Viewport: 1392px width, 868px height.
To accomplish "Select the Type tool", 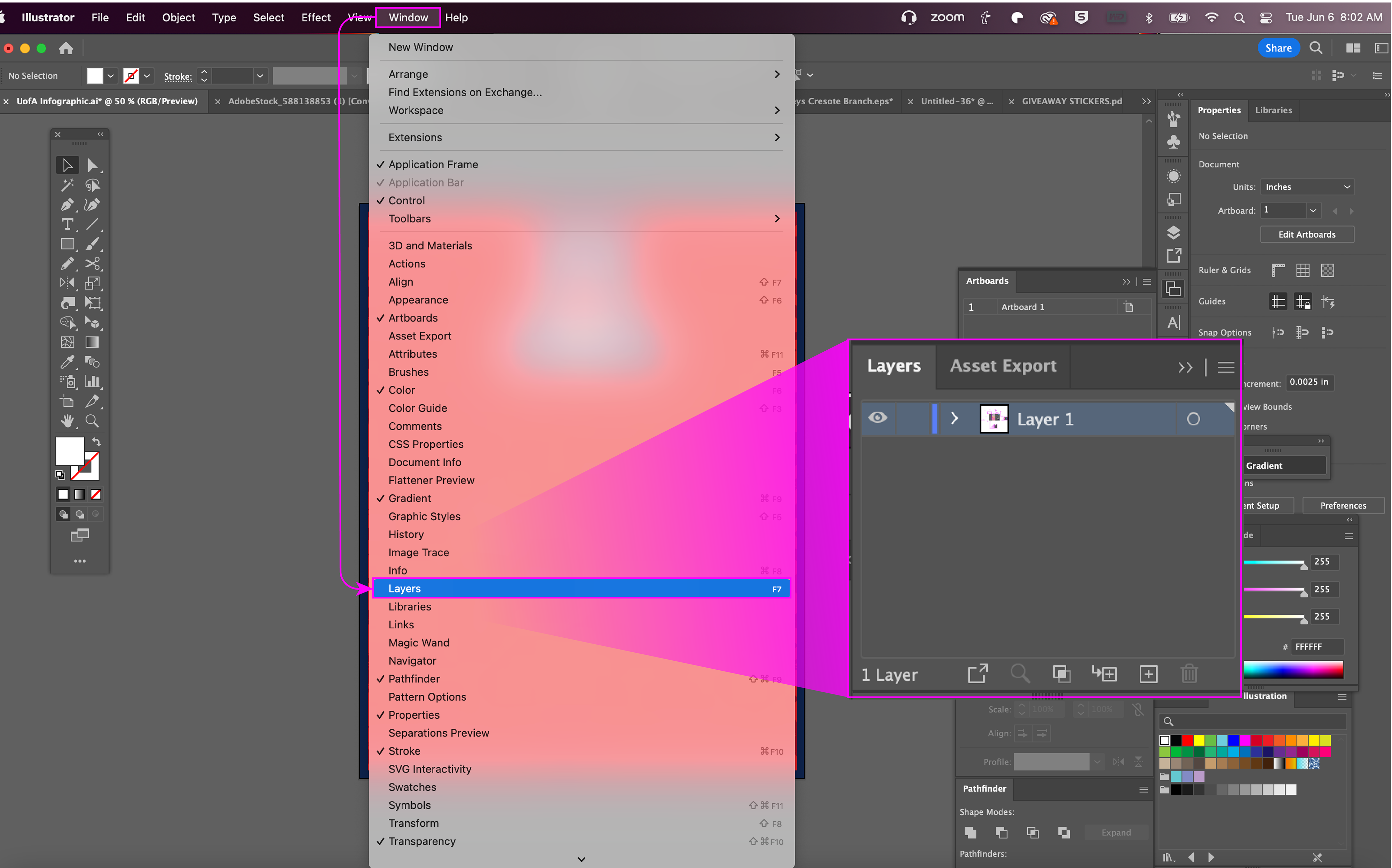I will pyautogui.click(x=66, y=224).
